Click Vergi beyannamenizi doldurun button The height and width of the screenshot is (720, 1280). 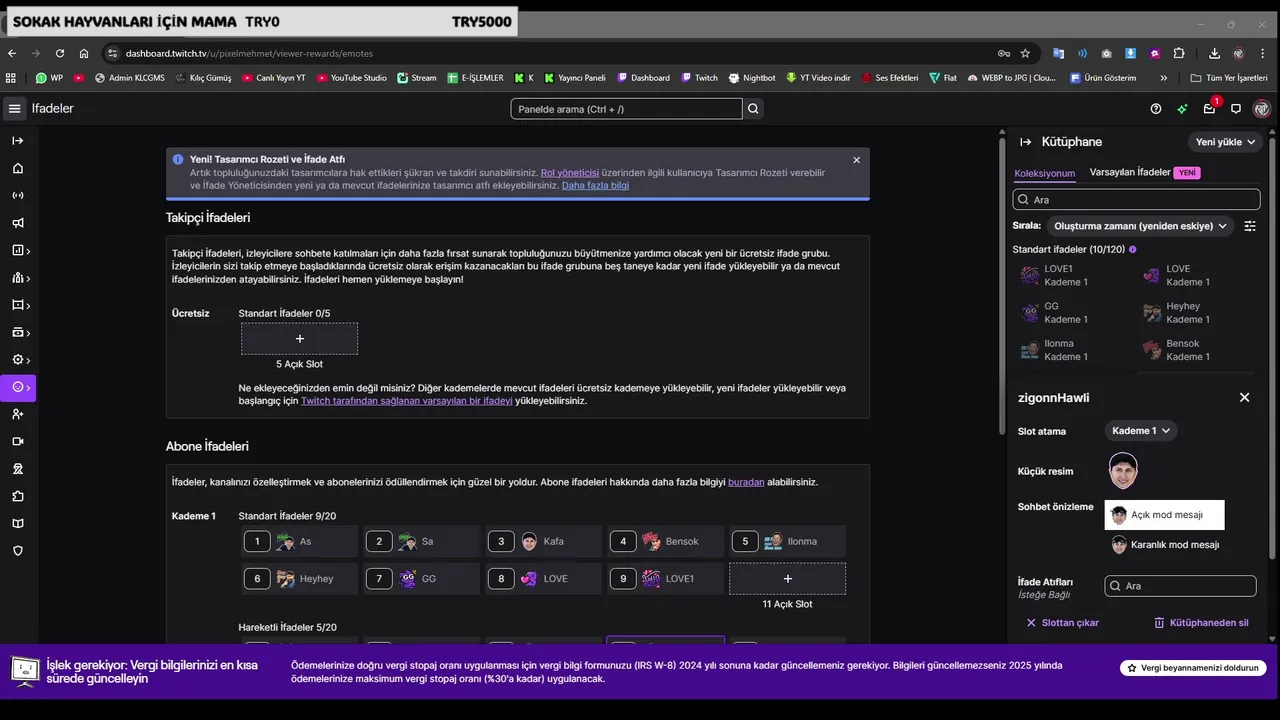pyautogui.click(x=1193, y=667)
